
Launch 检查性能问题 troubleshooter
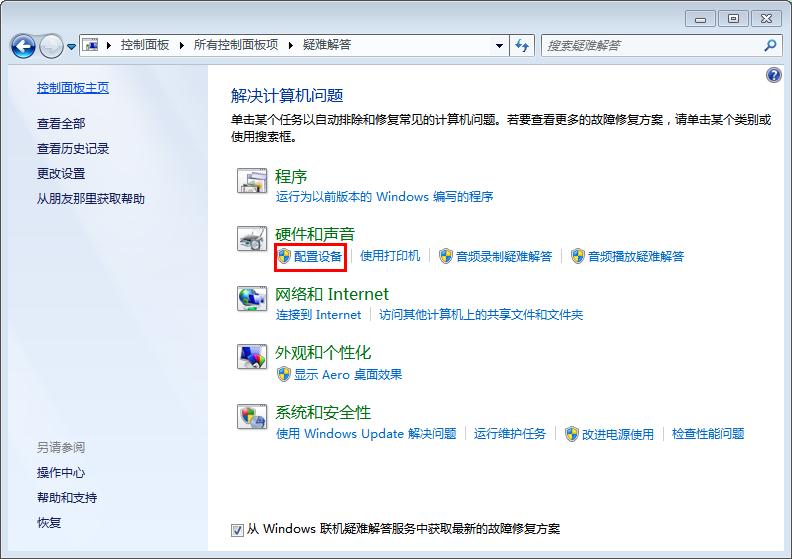point(708,434)
